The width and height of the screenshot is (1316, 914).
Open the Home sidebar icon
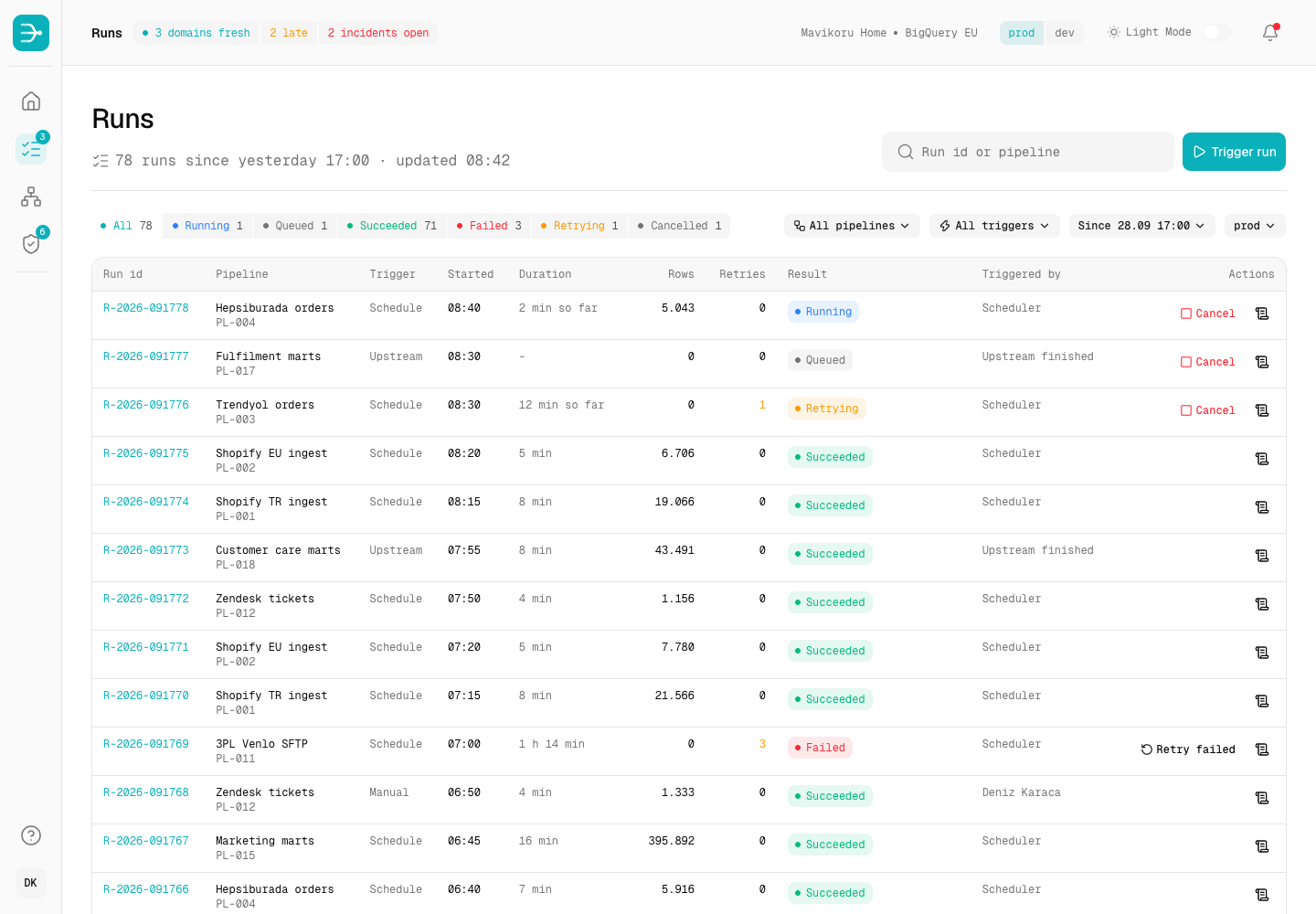31,101
